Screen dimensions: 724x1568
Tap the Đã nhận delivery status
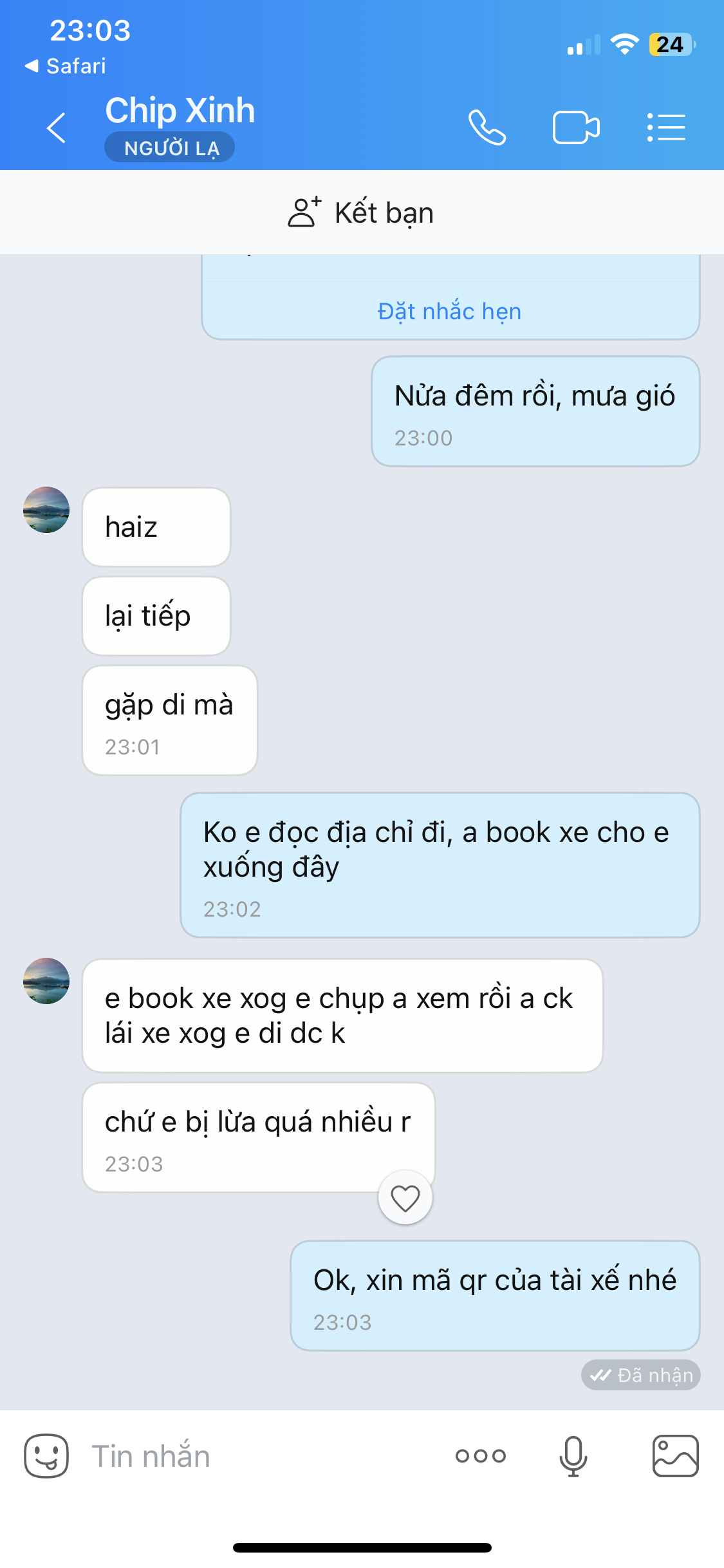[x=641, y=1375]
